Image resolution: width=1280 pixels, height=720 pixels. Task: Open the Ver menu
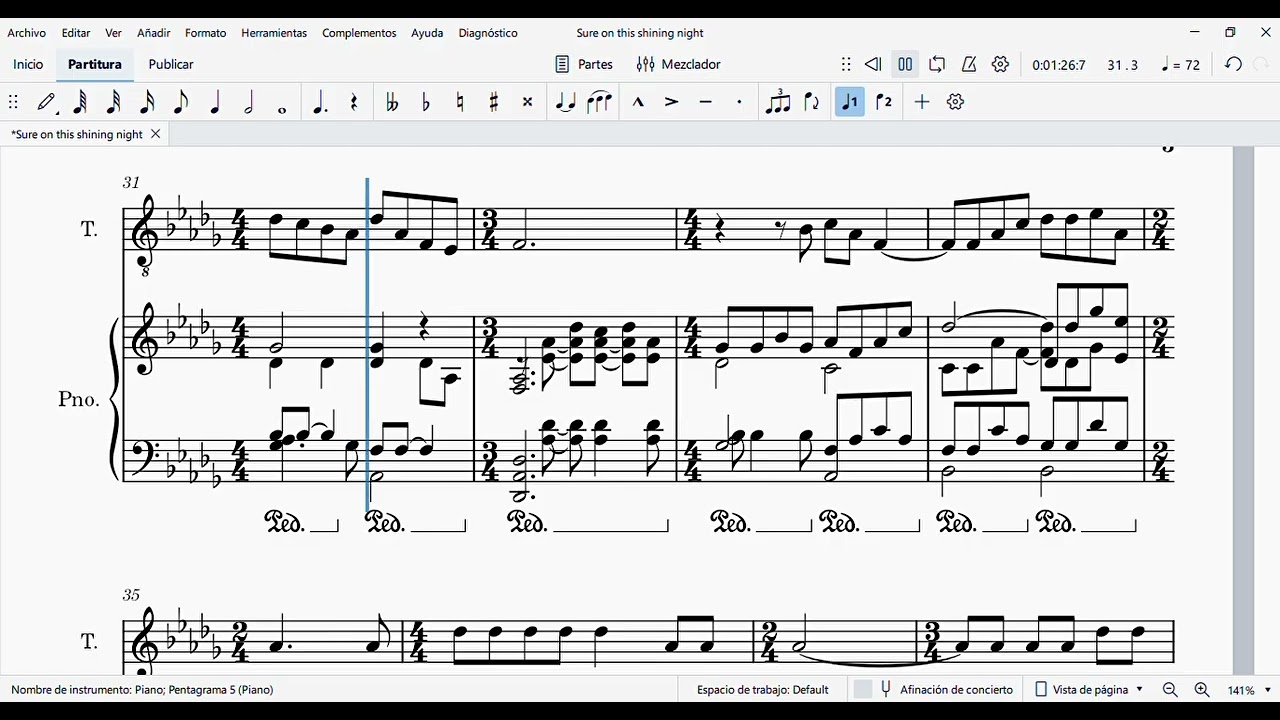pyautogui.click(x=114, y=33)
